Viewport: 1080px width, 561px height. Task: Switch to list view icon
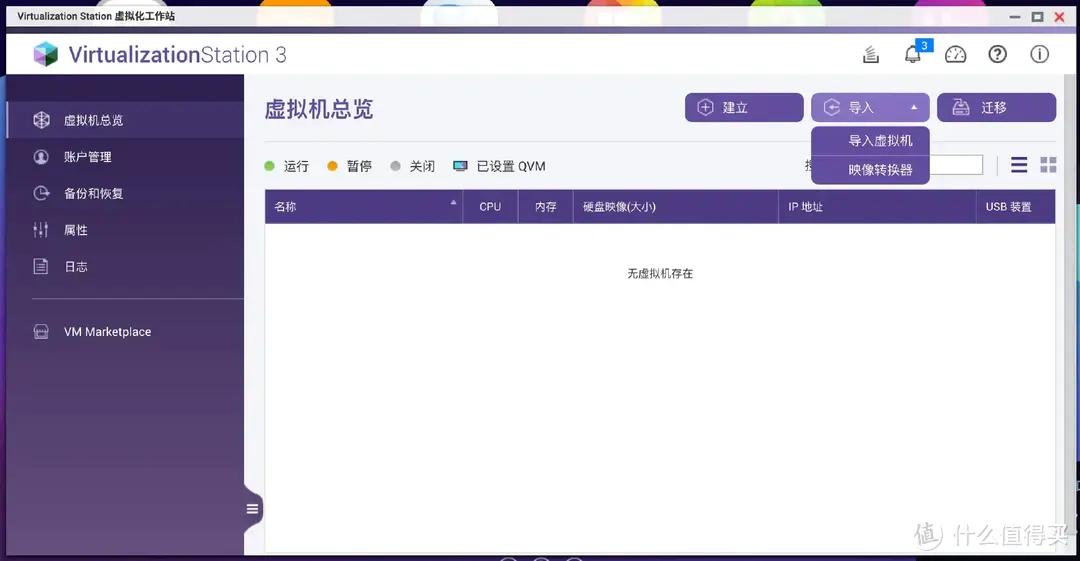coord(1019,165)
